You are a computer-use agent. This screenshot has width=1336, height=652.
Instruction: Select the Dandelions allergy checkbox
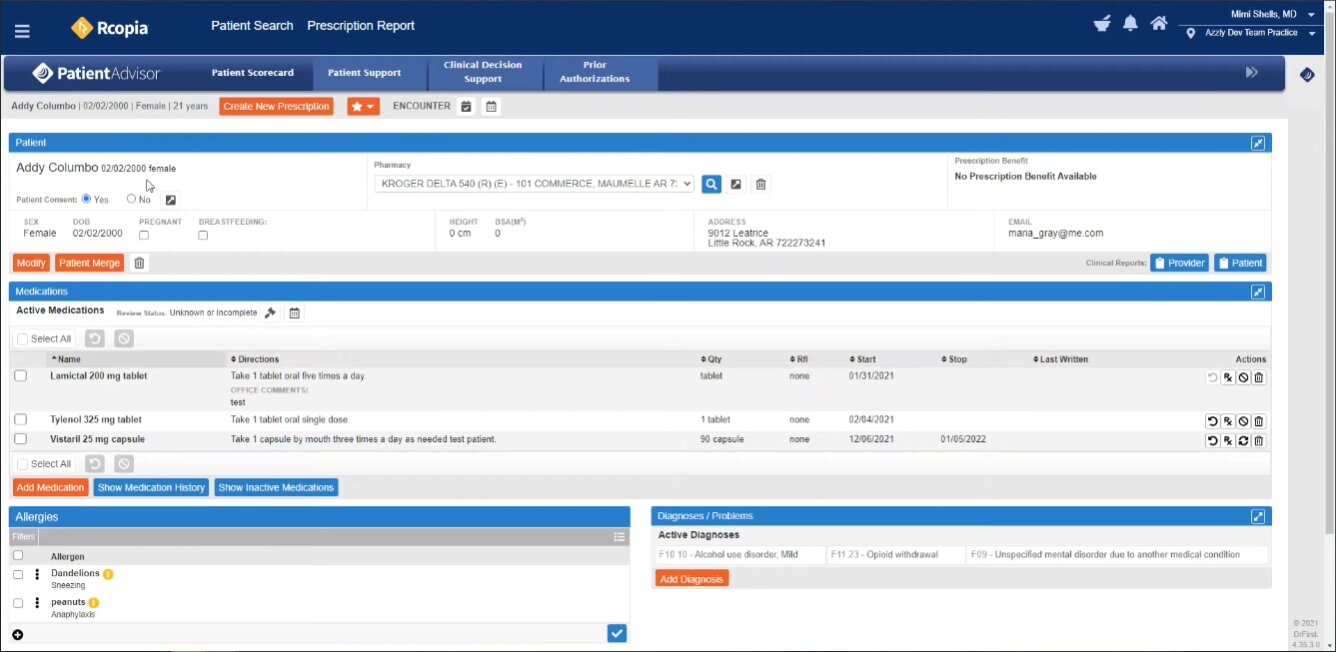coord(18,575)
